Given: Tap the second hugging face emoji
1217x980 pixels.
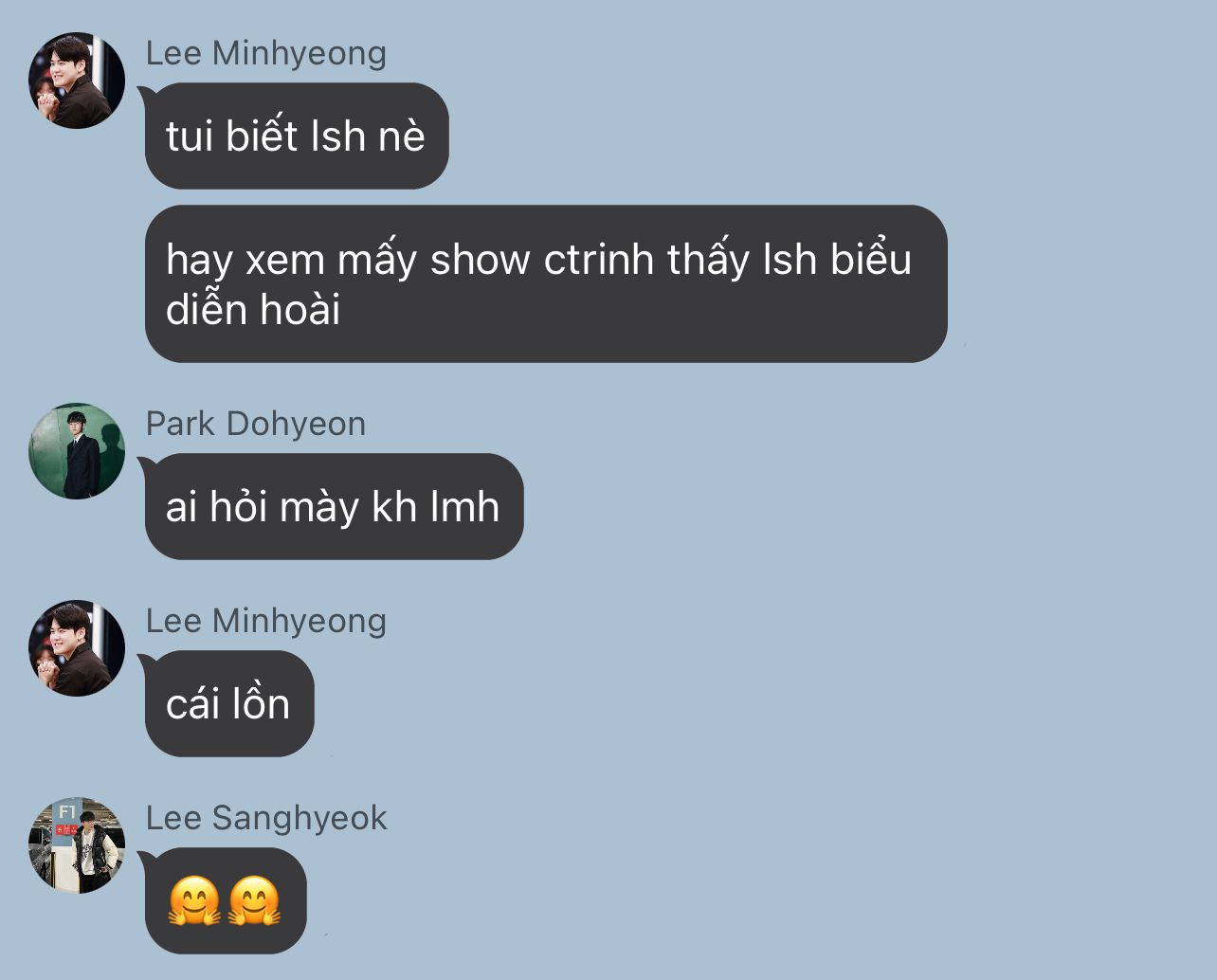Looking at the screenshot, I should pyautogui.click(x=255, y=901).
